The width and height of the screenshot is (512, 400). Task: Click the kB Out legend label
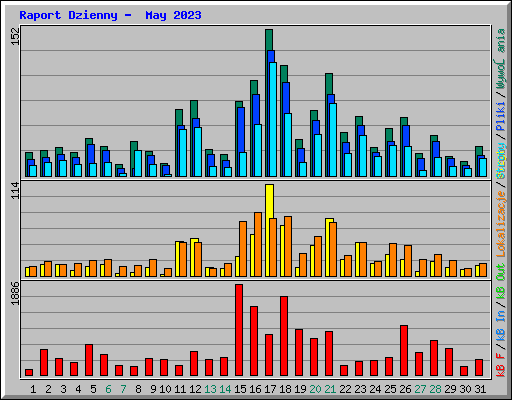(500, 281)
